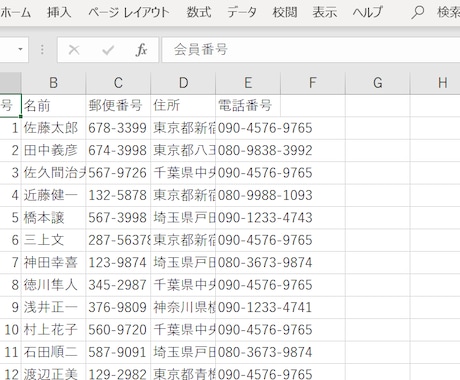The height and width of the screenshot is (380, 460).
Task: Click the Enter checkmark formula bar icon
Action: coord(108,50)
